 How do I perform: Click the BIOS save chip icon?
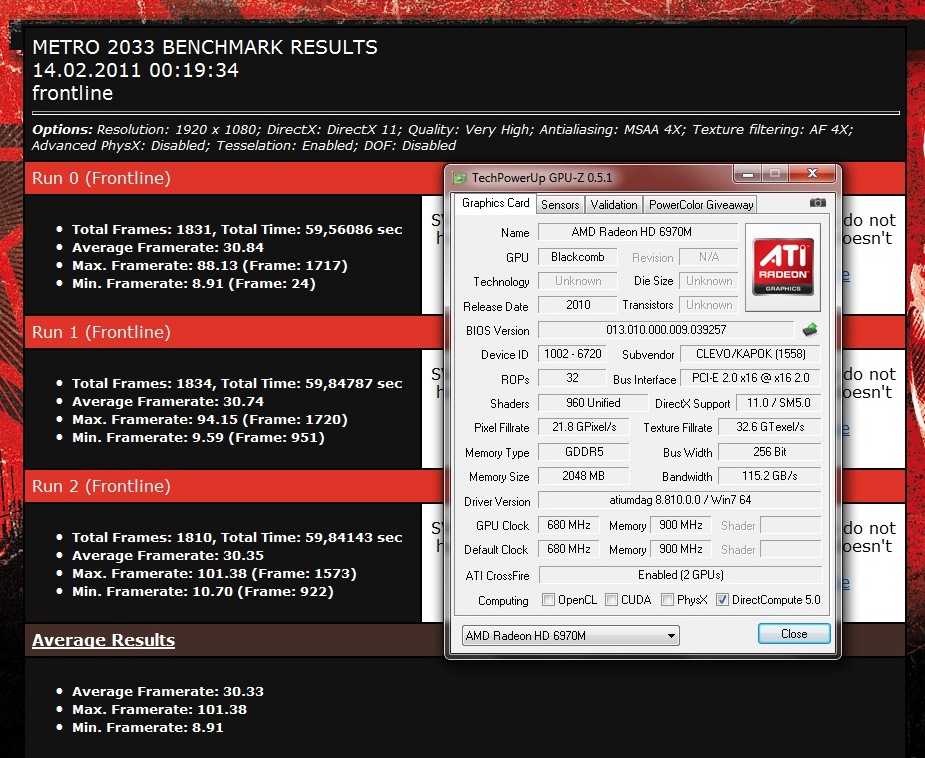coord(811,330)
